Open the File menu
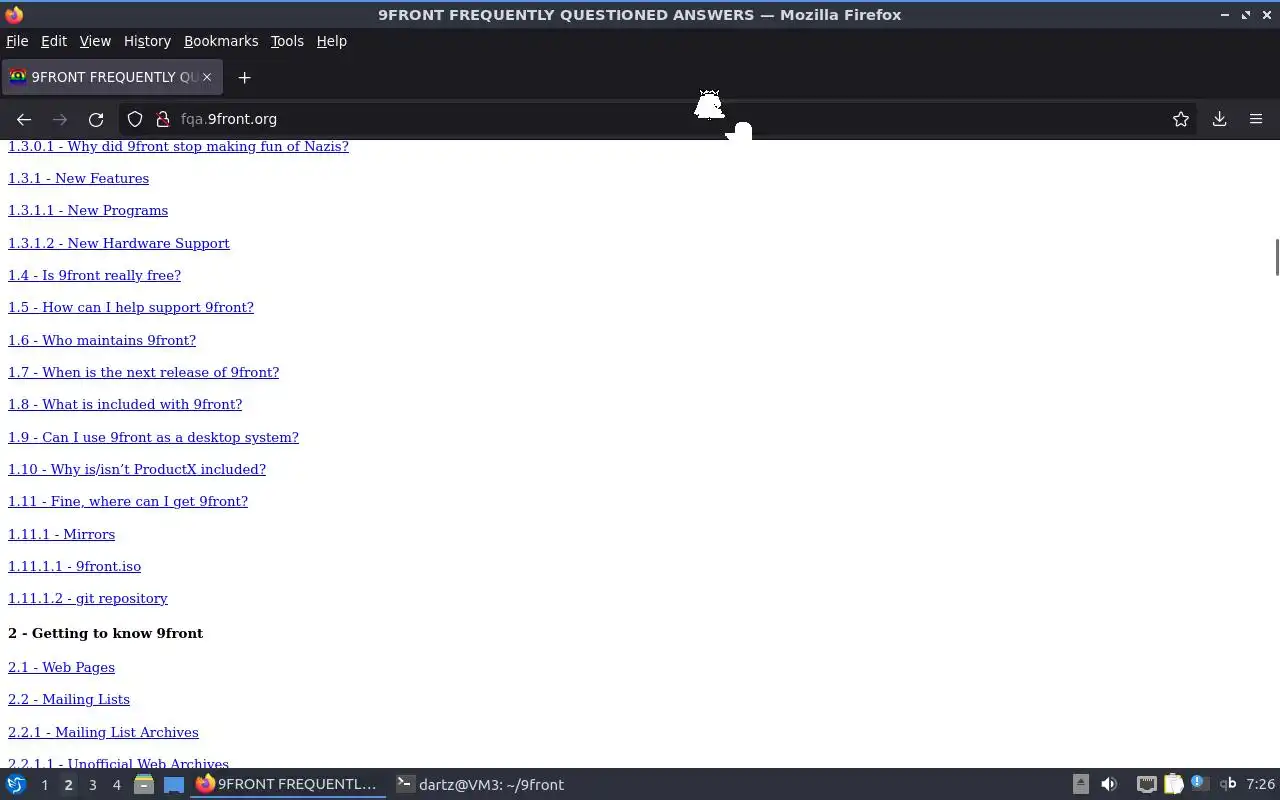 pos(17,41)
